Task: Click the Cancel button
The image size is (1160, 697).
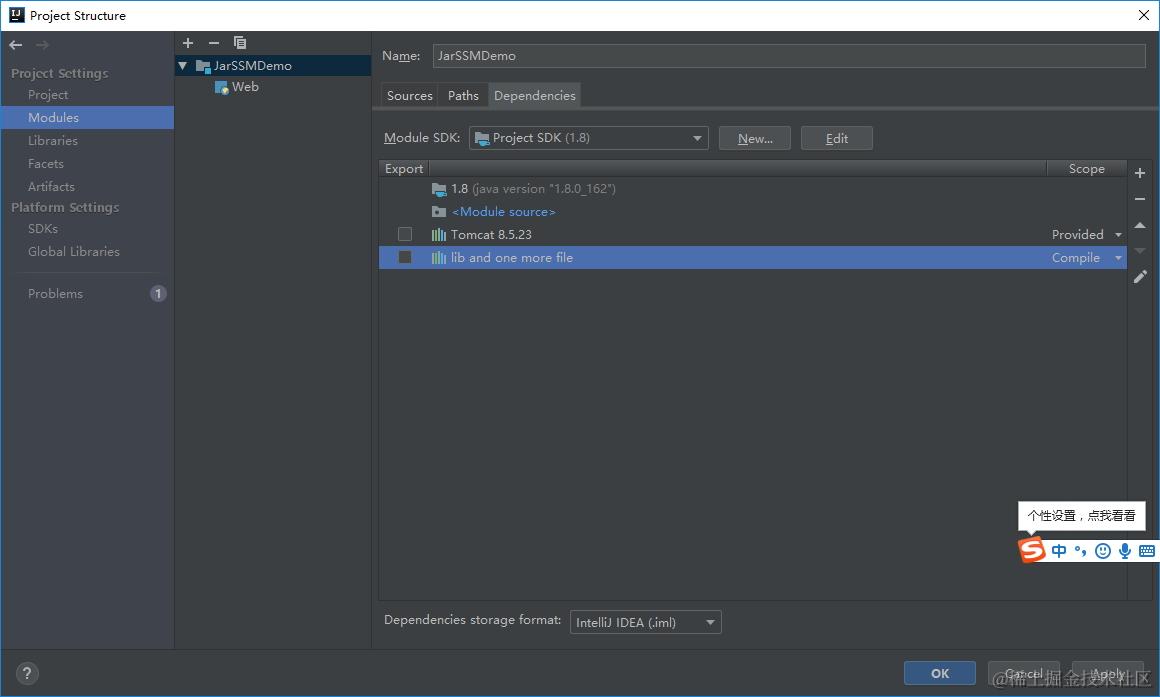Action: pos(1024,673)
